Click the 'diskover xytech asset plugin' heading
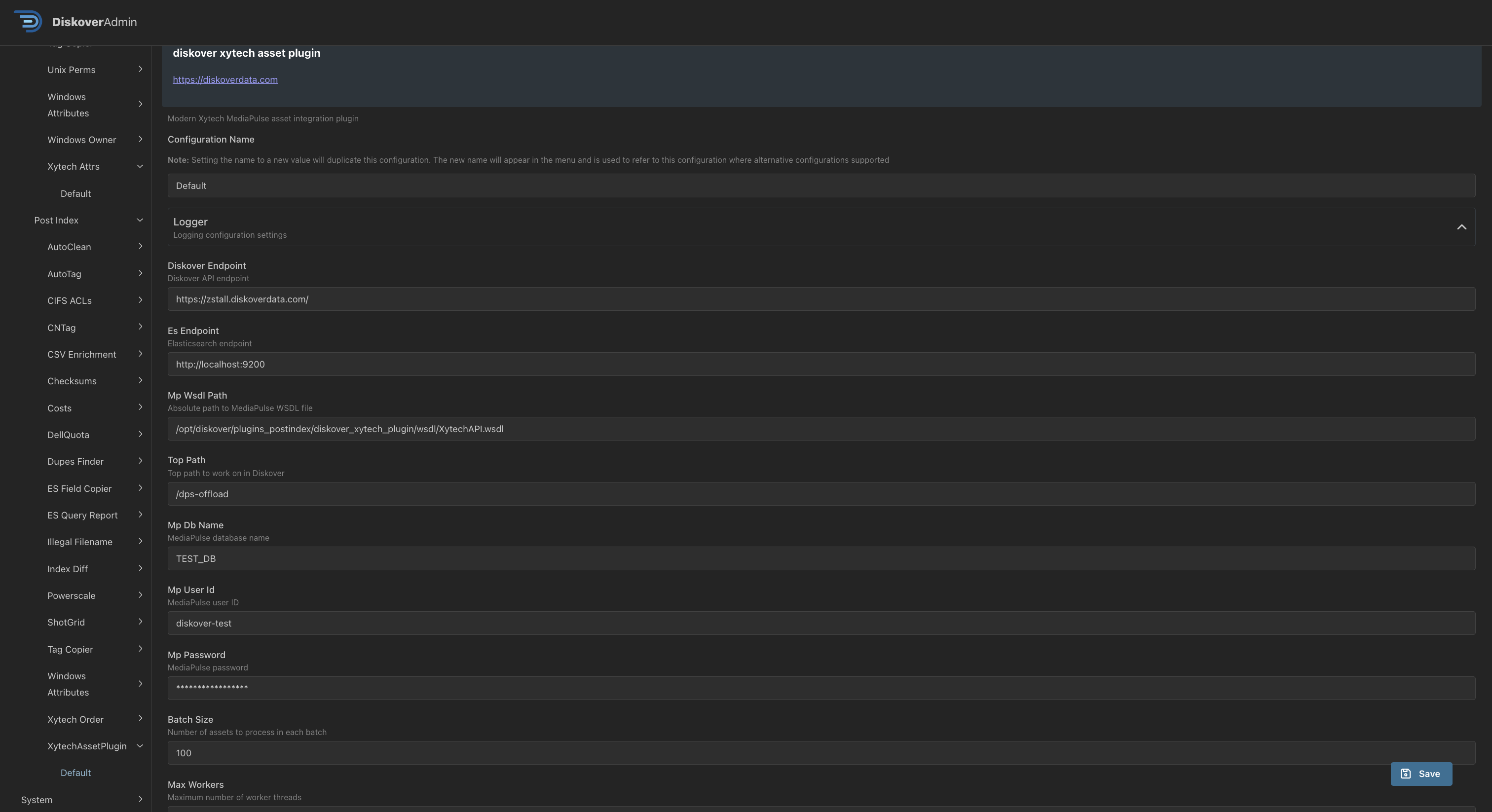The height and width of the screenshot is (812, 1492). click(247, 53)
